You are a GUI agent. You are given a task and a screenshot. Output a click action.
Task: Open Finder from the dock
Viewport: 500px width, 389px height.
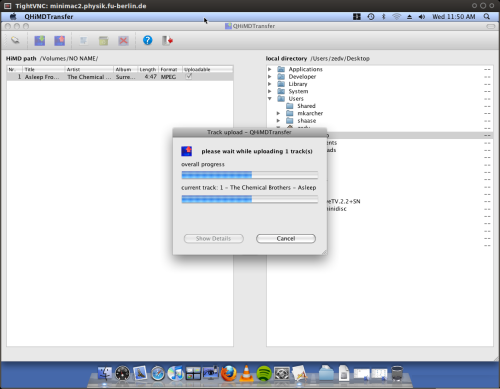(105, 373)
